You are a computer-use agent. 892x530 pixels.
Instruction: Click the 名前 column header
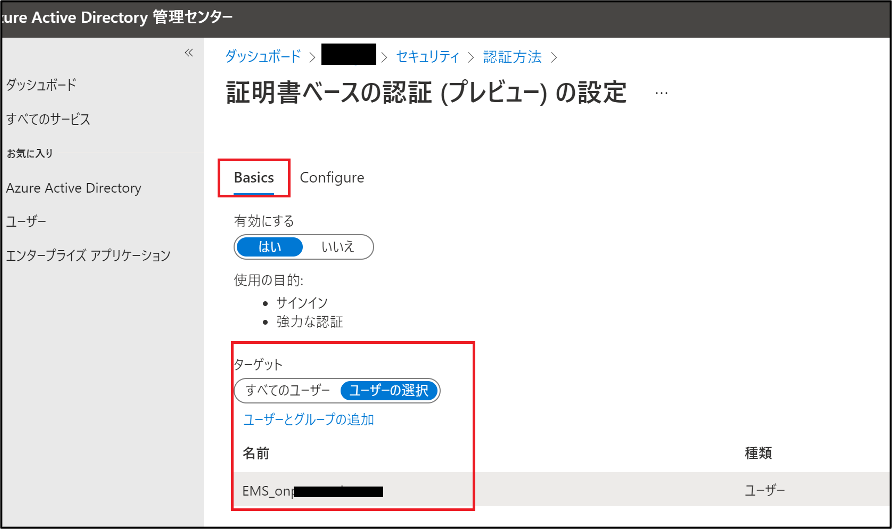[256, 453]
